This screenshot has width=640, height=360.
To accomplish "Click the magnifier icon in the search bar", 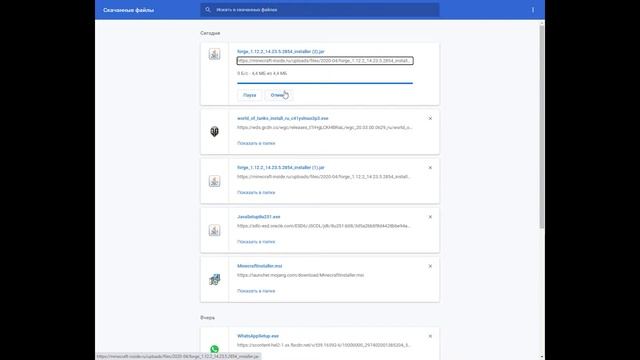I will point(208,9).
